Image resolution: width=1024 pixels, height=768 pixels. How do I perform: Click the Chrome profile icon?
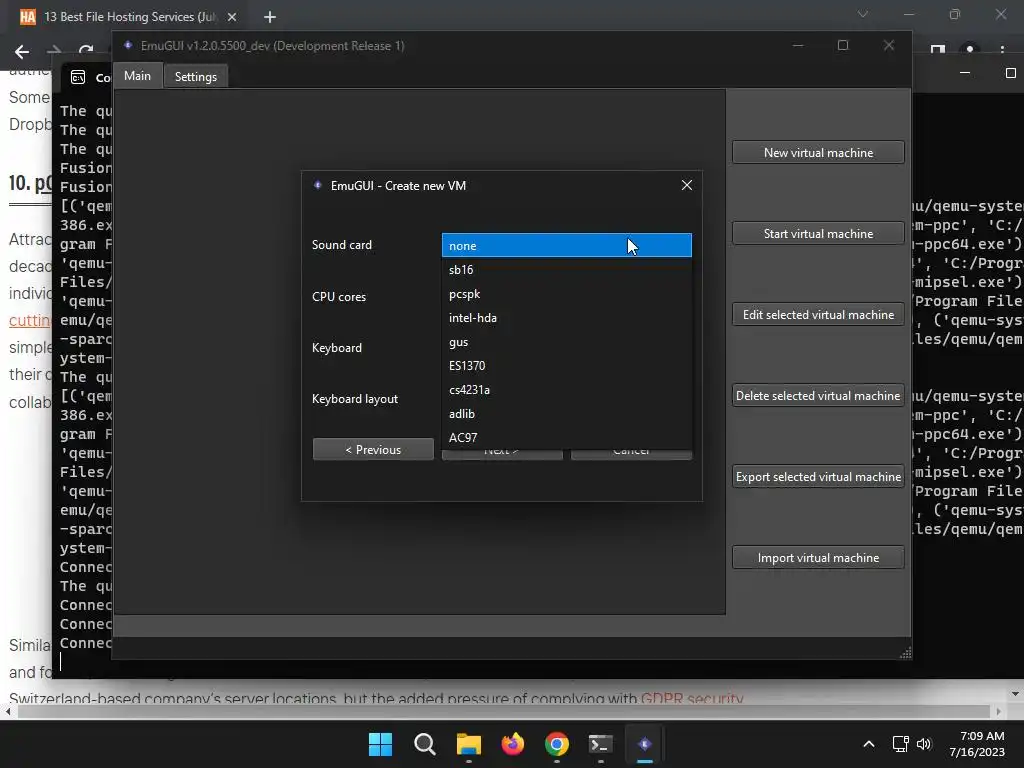(970, 50)
